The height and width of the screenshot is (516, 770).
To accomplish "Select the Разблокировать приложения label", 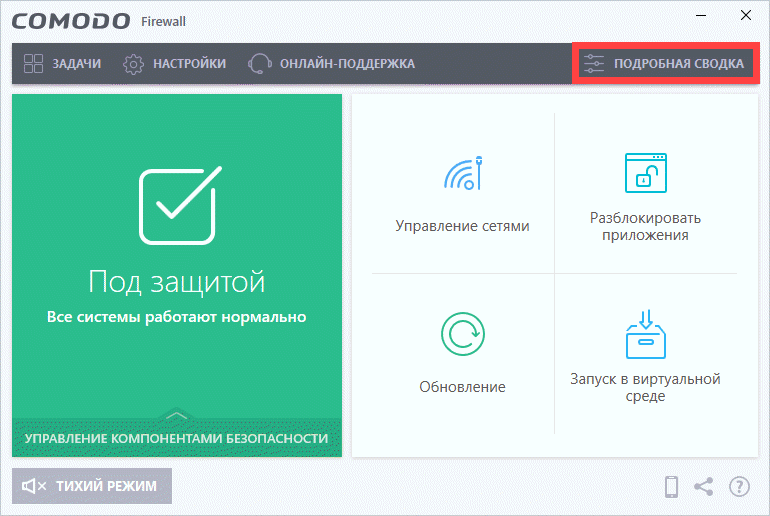I will click(645, 226).
